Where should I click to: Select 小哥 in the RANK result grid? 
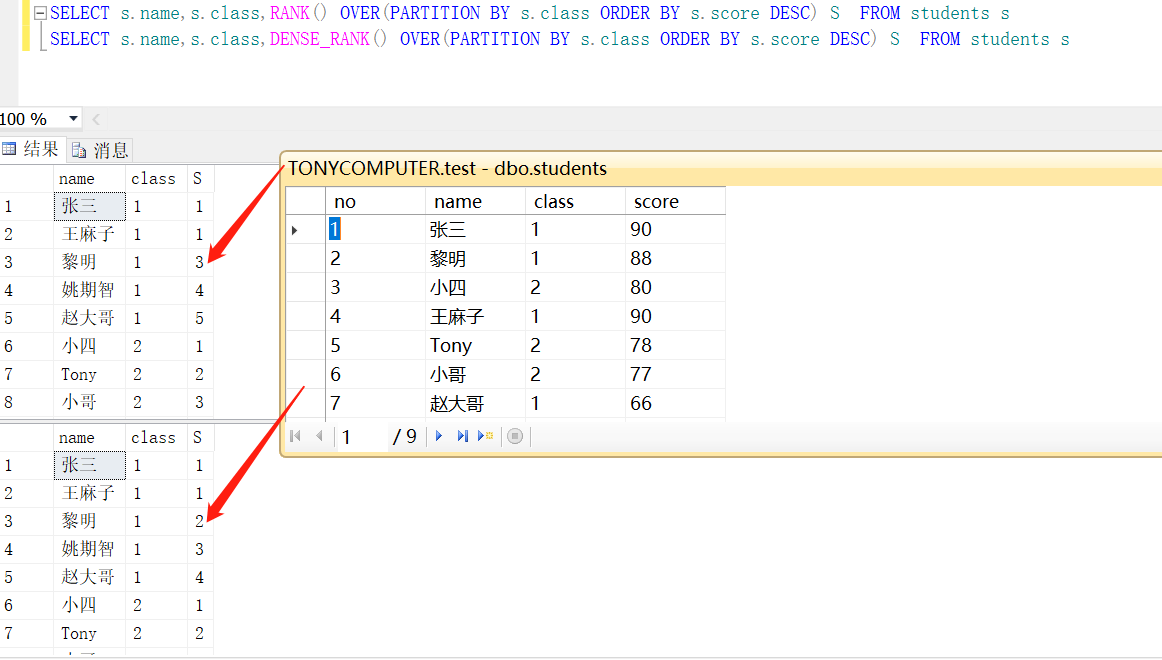coord(90,402)
